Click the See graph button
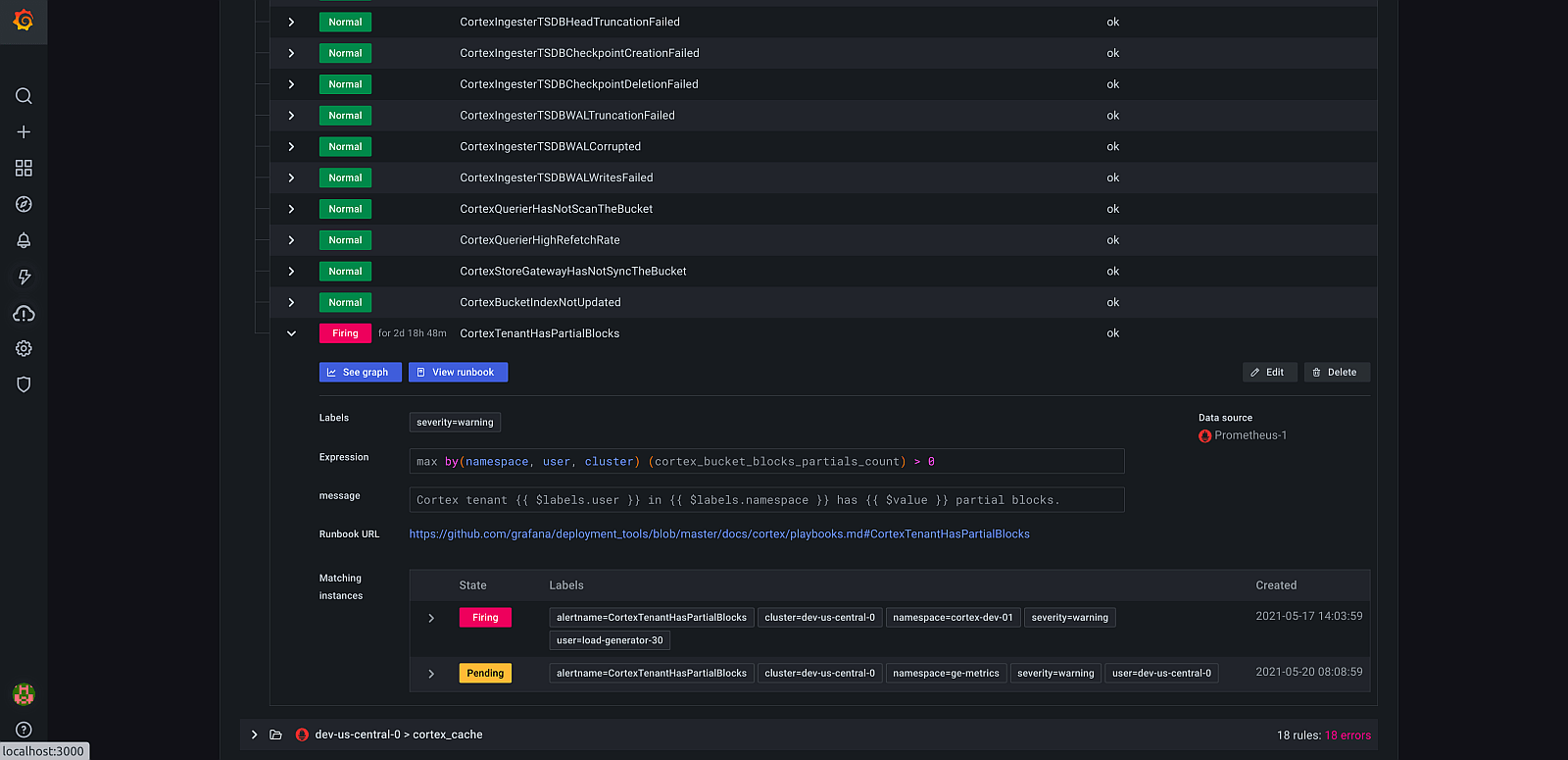1568x760 pixels. pos(360,373)
